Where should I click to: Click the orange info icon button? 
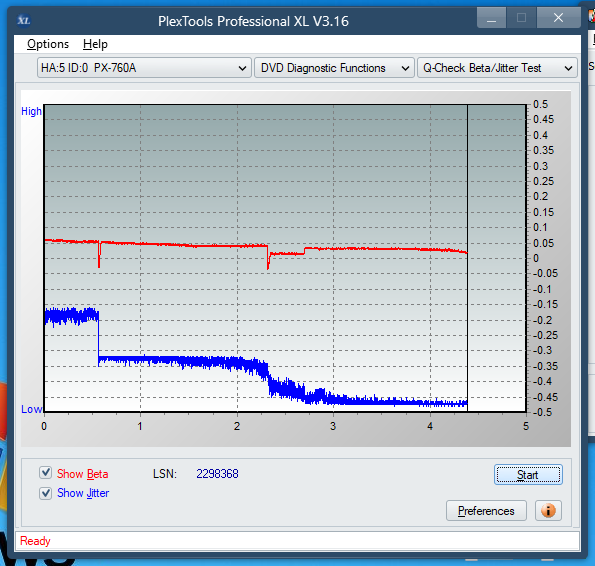(x=548, y=511)
